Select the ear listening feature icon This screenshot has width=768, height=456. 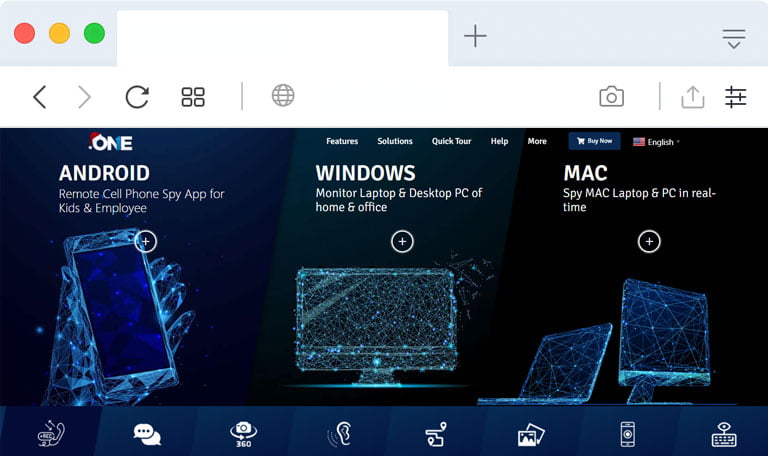(339, 434)
